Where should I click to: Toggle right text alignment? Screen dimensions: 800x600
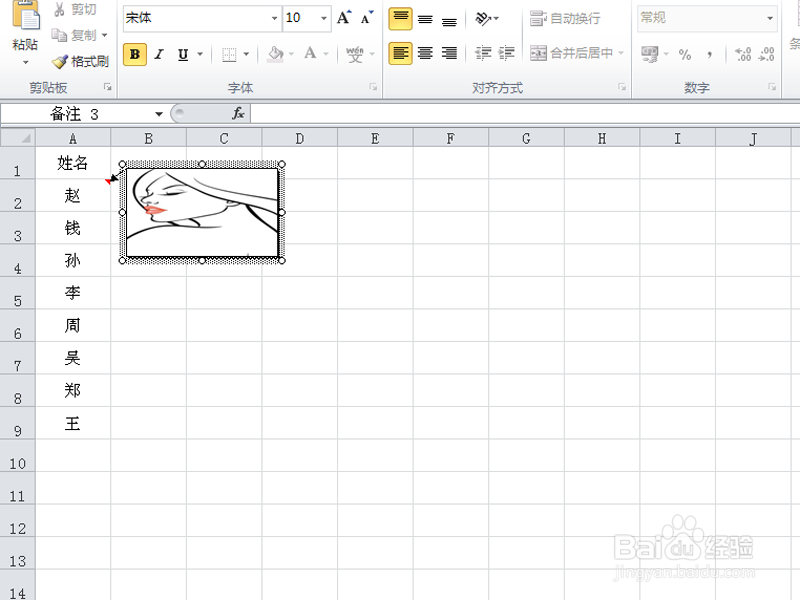pyautogui.click(x=449, y=53)
